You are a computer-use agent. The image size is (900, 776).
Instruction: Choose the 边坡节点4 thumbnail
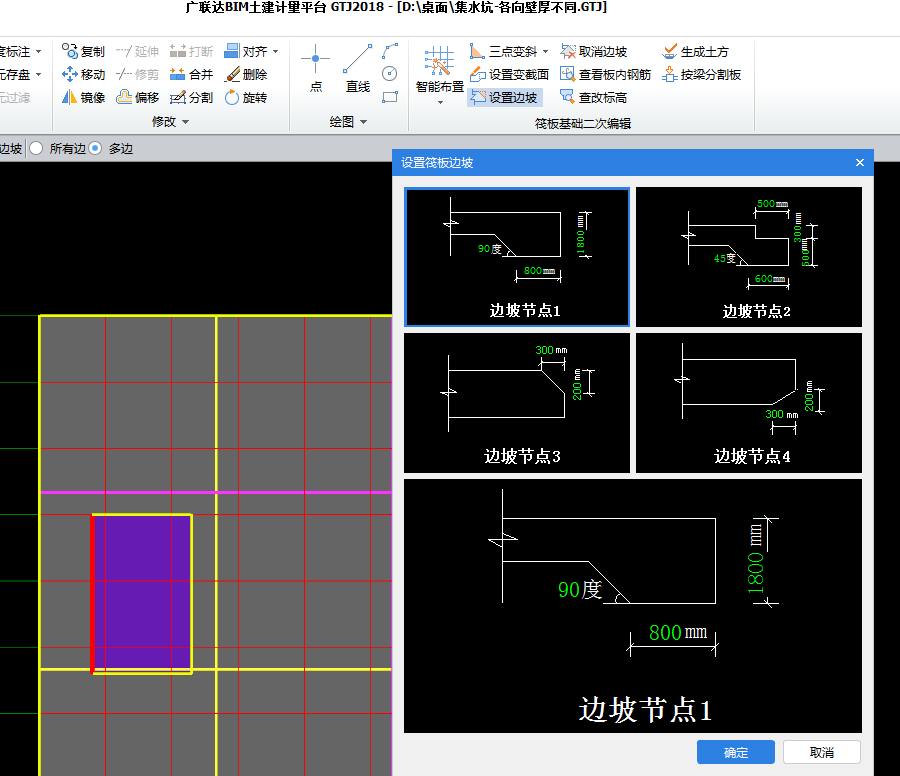[x=748, y=403]
